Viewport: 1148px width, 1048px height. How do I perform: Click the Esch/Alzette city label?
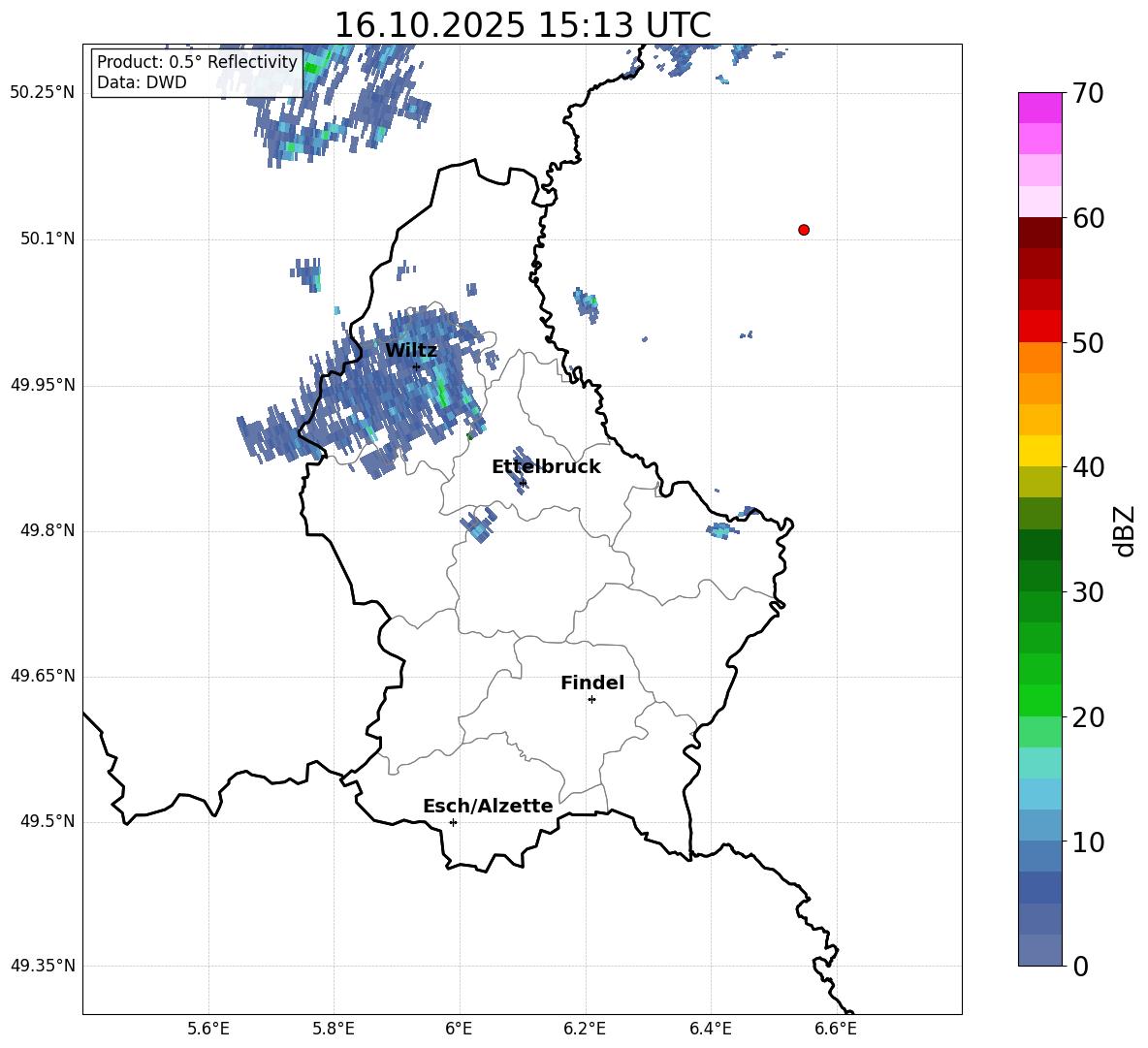tap(488, 807)
